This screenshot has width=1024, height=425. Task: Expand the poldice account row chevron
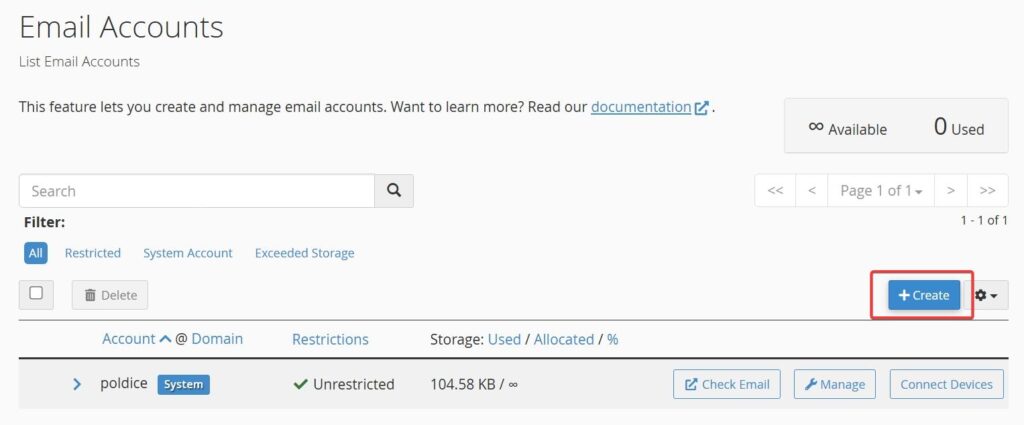(77, 384)
